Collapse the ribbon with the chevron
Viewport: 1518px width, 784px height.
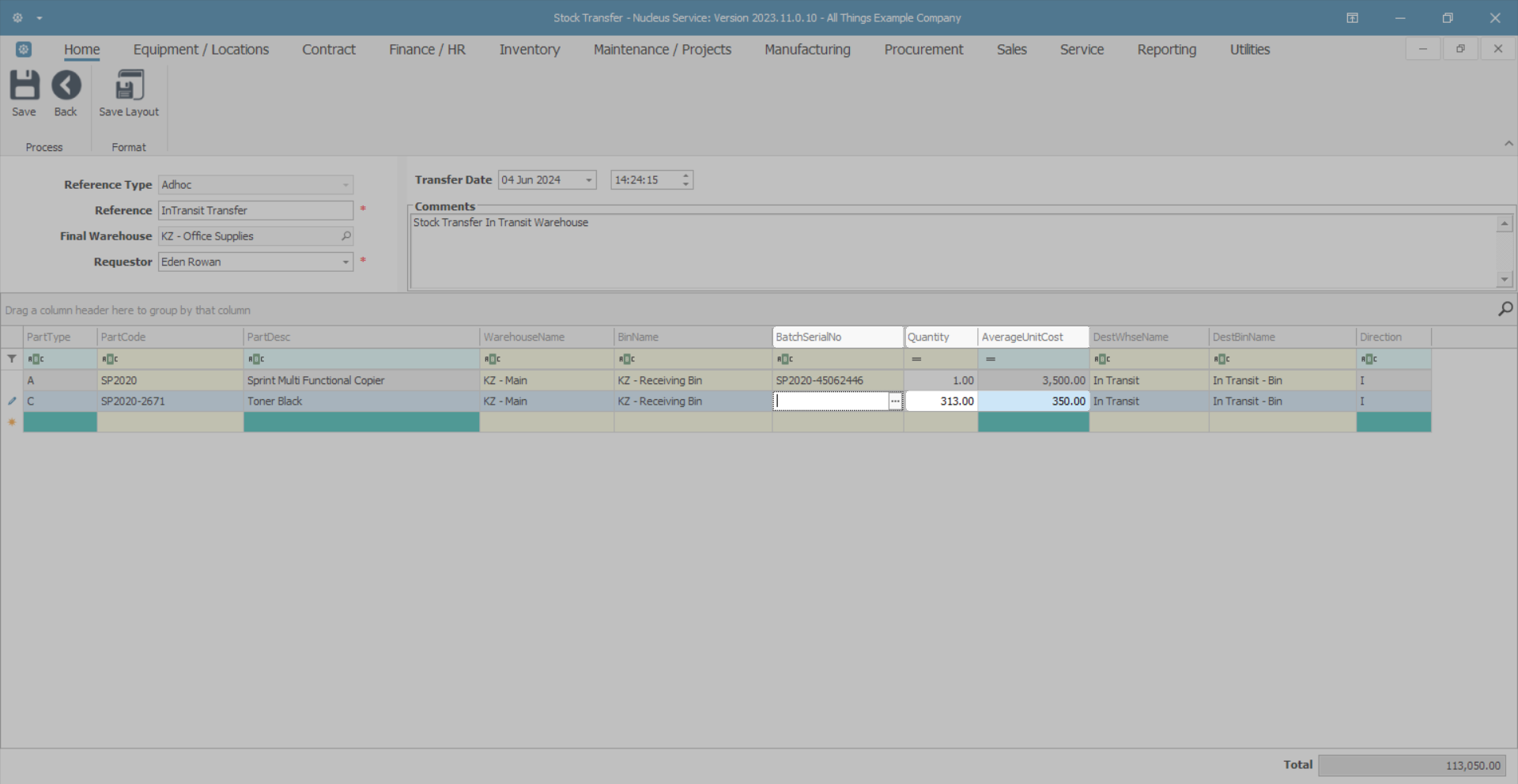click(x=1509, y=143)
